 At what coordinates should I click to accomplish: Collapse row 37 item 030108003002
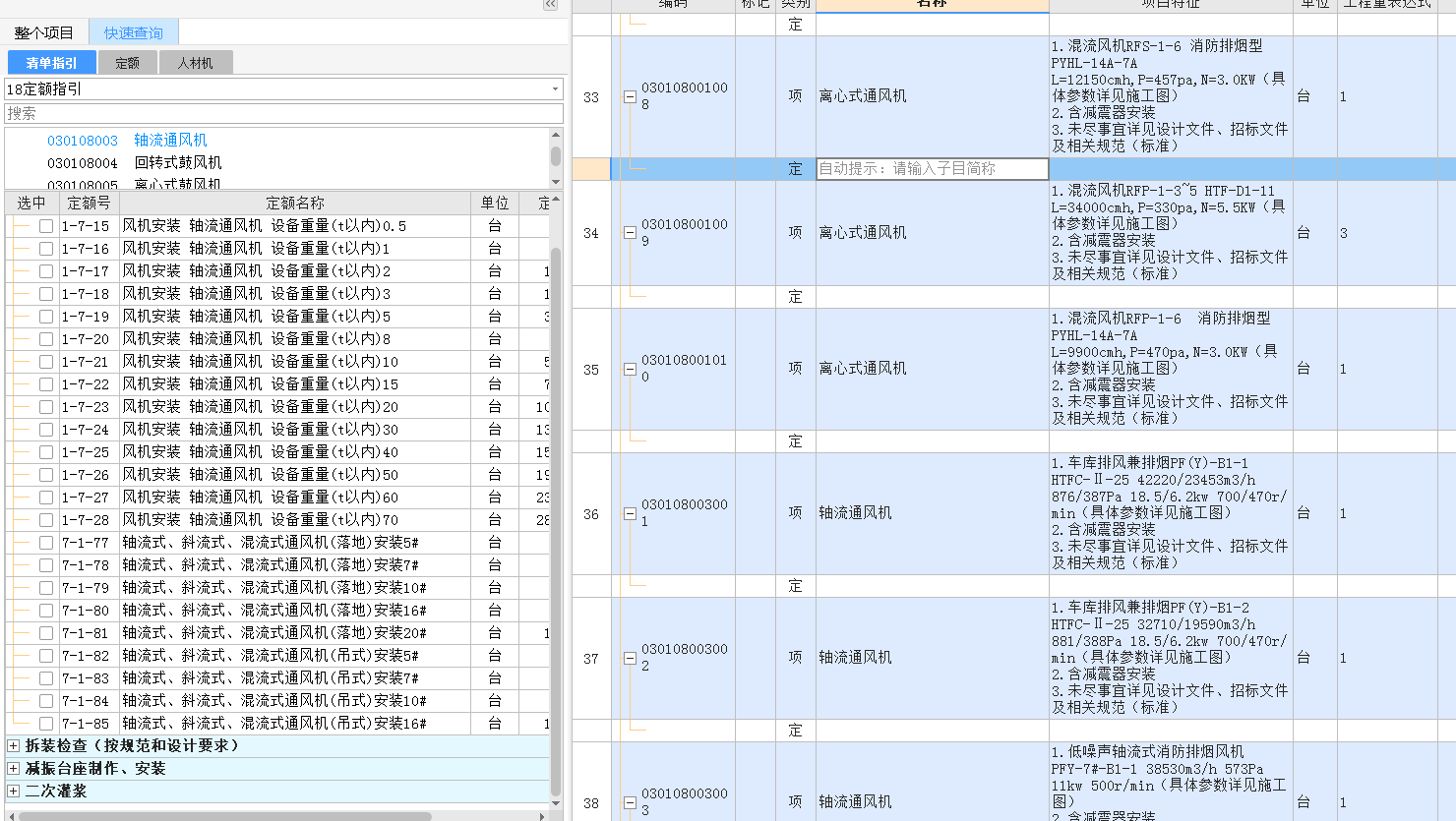click(x=630, y=658)
